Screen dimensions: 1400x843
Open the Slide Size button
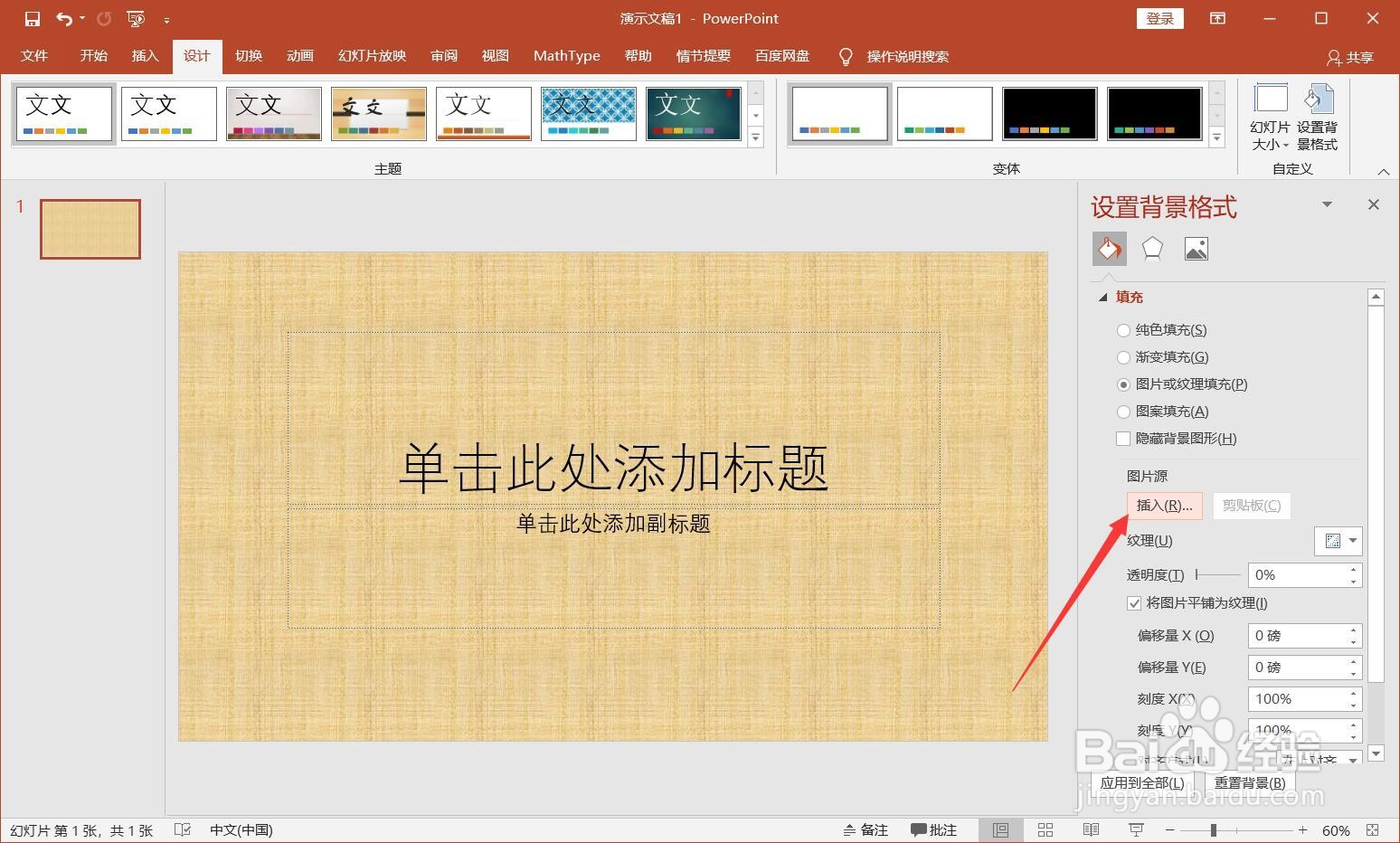(1271, 117)
